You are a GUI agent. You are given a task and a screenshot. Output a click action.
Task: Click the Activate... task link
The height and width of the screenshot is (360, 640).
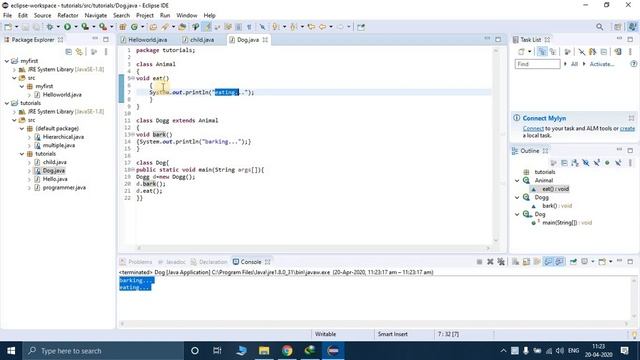[602, 64]
